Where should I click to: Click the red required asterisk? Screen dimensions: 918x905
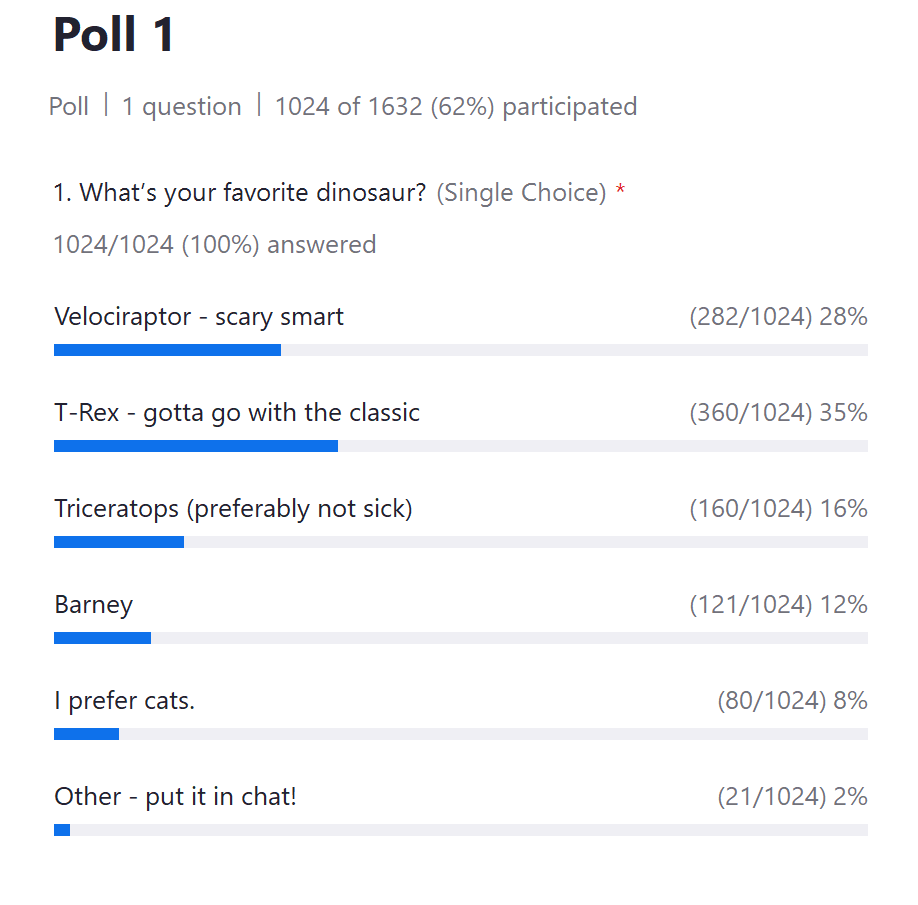(620, 191)
